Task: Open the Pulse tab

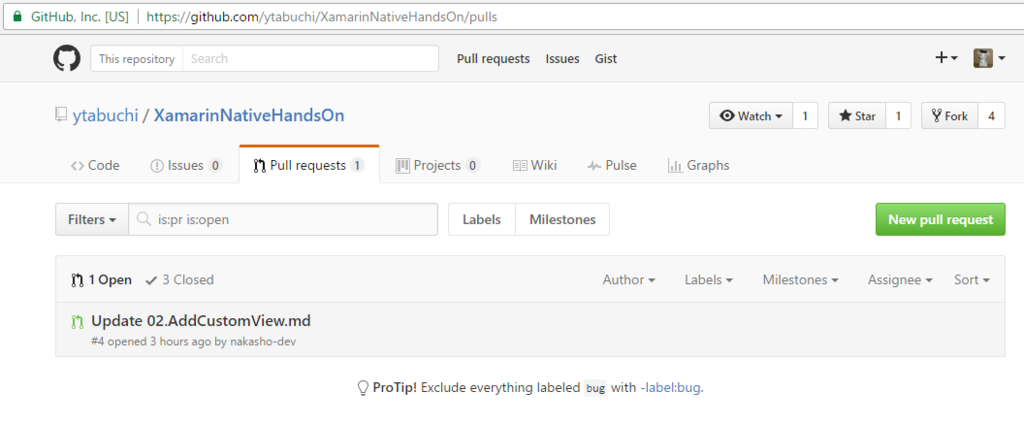Action: (x=612, y=165)
